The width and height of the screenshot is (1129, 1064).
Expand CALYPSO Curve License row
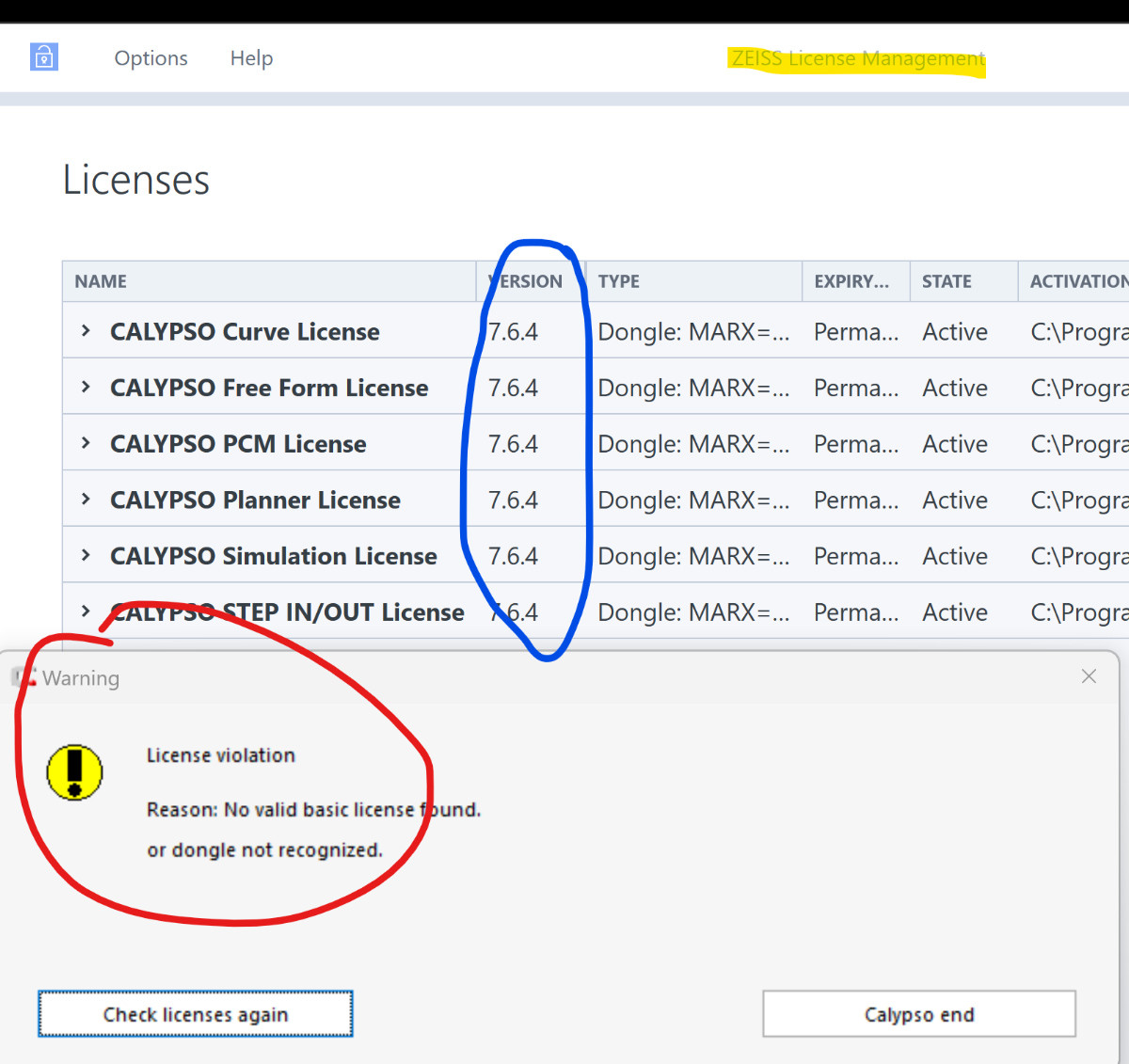click(x=86, y=330)
